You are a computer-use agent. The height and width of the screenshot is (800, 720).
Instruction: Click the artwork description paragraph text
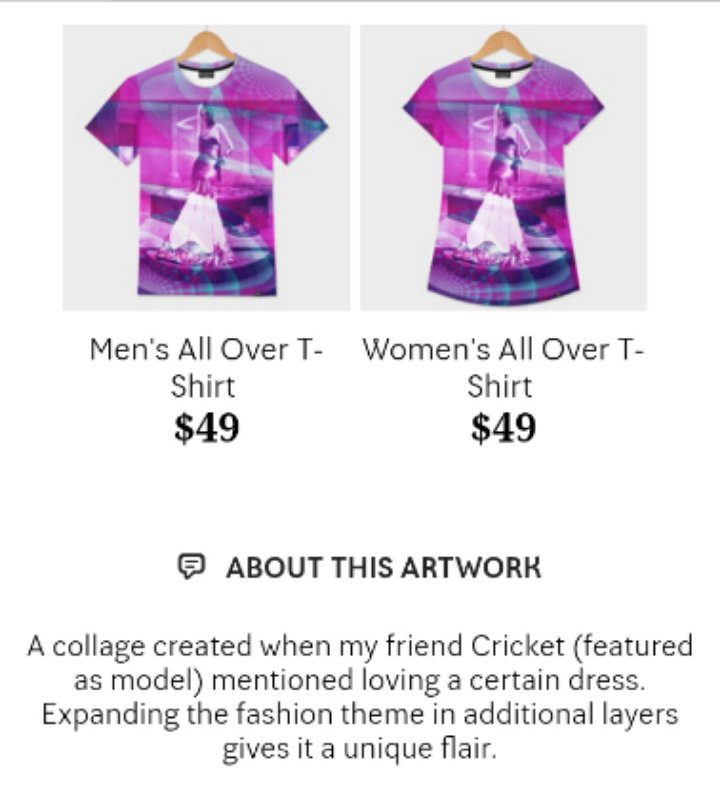point(360,697)
